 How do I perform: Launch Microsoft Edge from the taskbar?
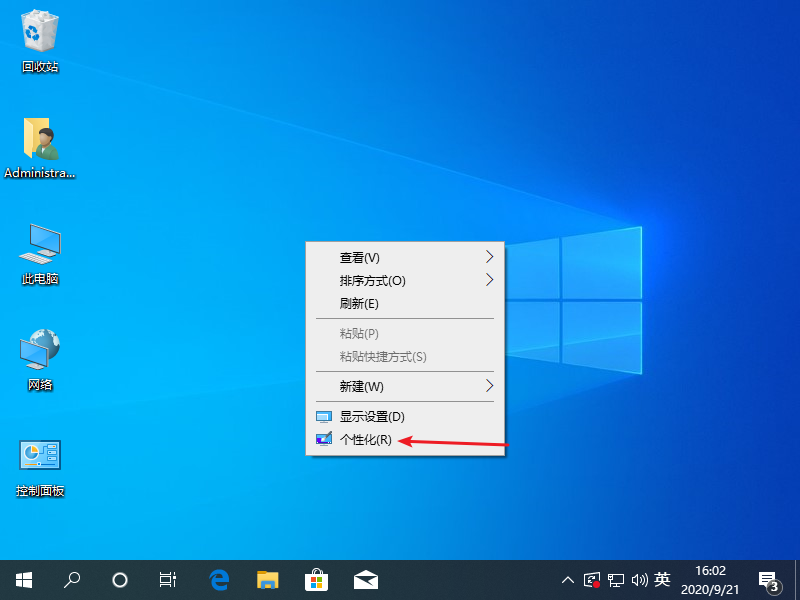219,579
